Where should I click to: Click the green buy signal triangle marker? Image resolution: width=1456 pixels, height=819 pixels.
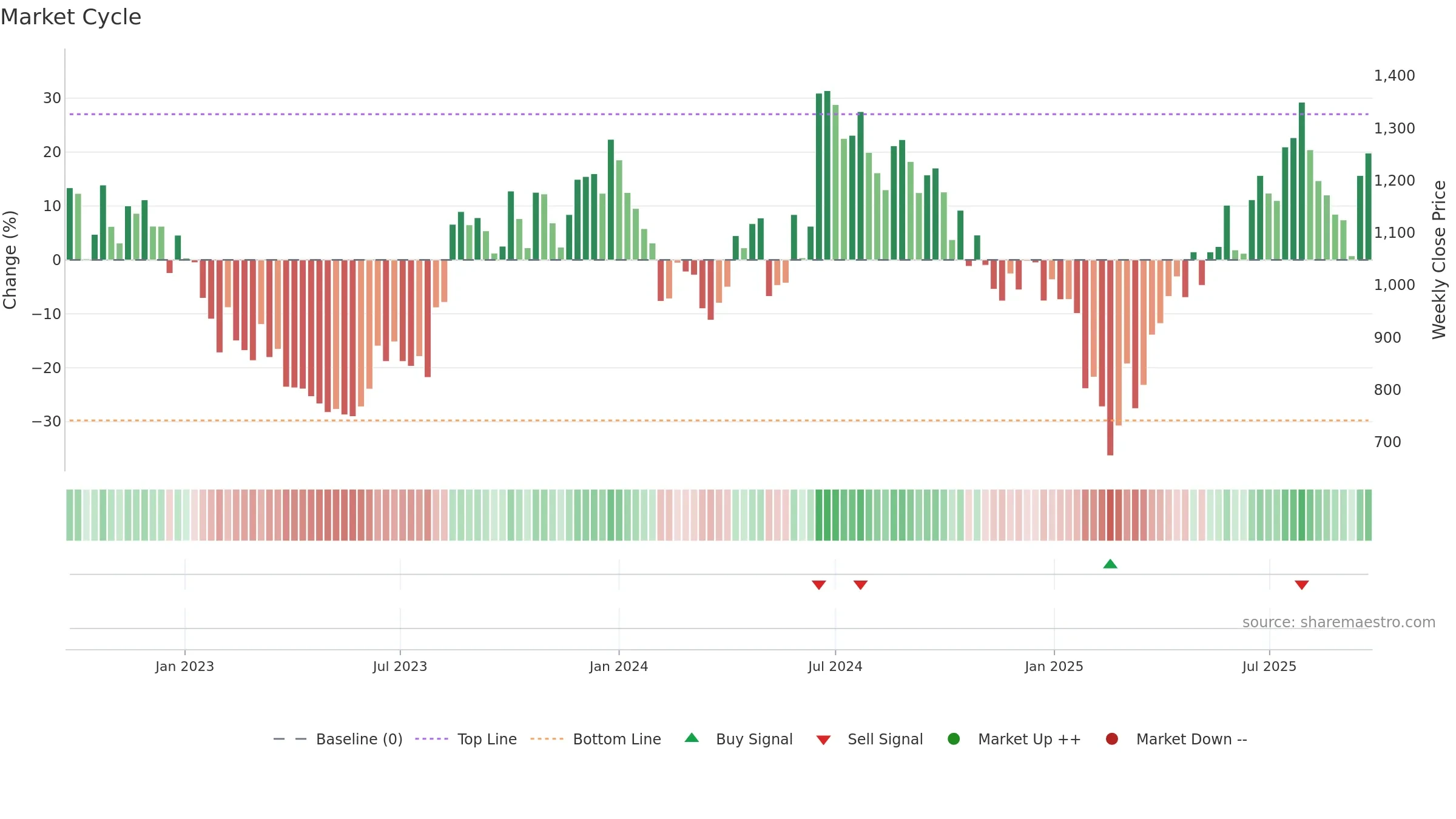[x=1110, y=564]
